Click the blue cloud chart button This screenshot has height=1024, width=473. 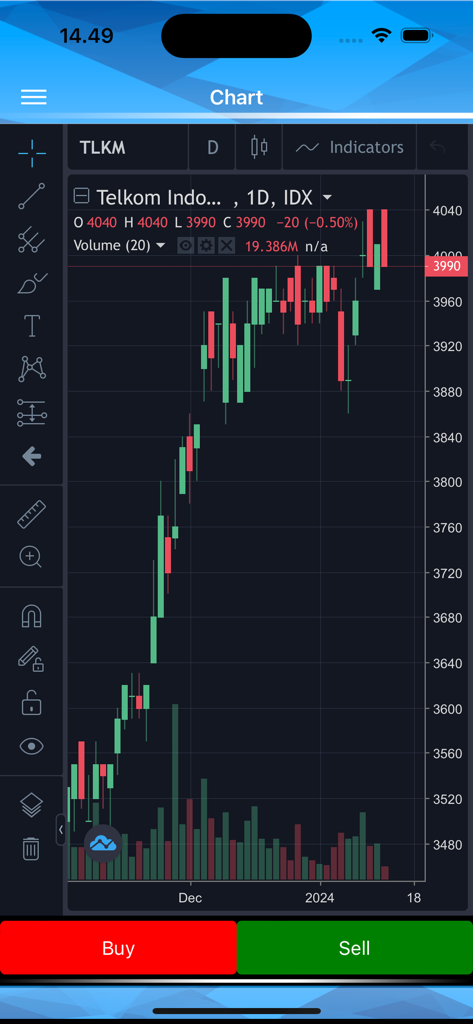coord(103,844)
